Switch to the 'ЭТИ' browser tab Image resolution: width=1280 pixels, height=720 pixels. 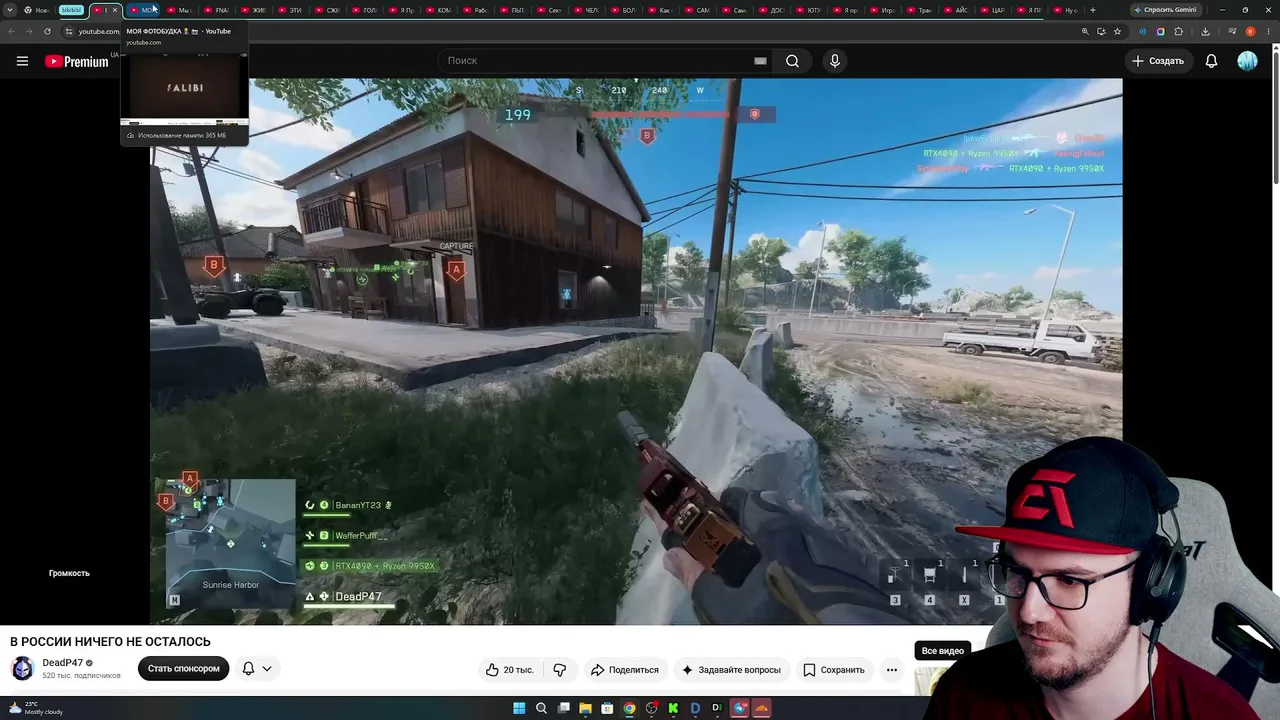click(290, 10)
